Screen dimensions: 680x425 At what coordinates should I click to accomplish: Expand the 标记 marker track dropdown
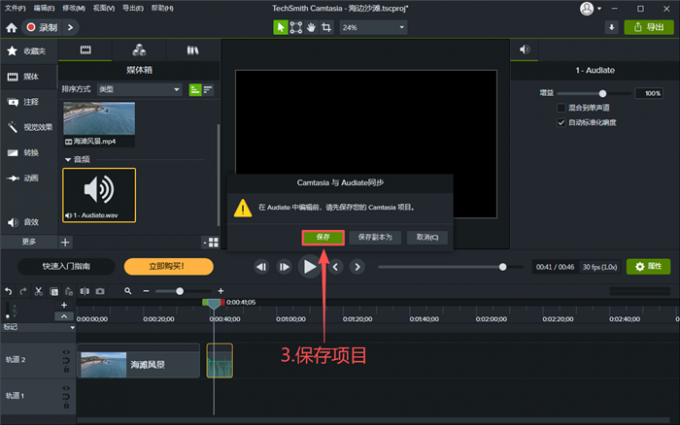(x=72, y=327)
